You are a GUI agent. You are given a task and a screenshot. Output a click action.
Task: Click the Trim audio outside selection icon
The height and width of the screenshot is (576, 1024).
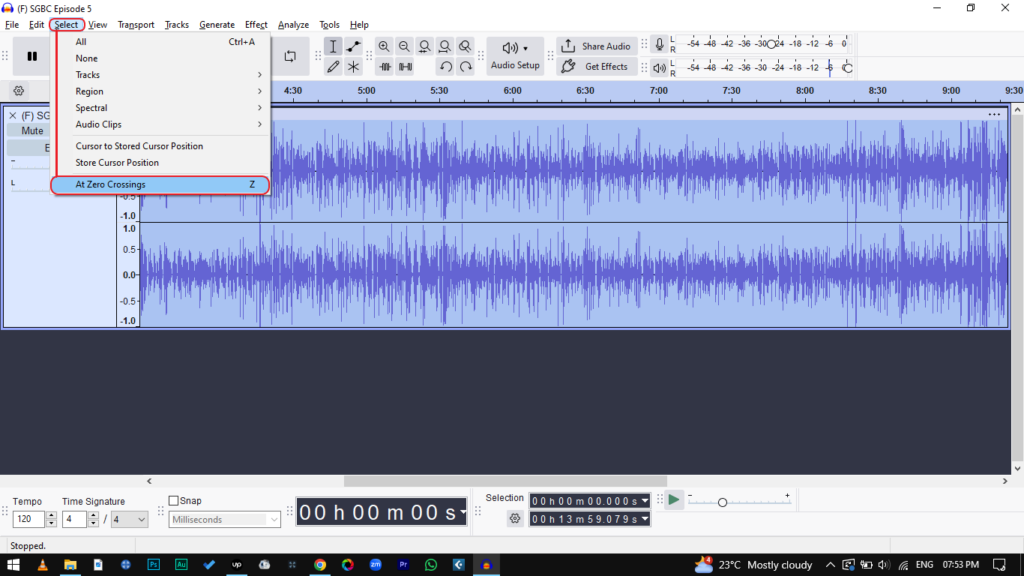click(384, 67)
